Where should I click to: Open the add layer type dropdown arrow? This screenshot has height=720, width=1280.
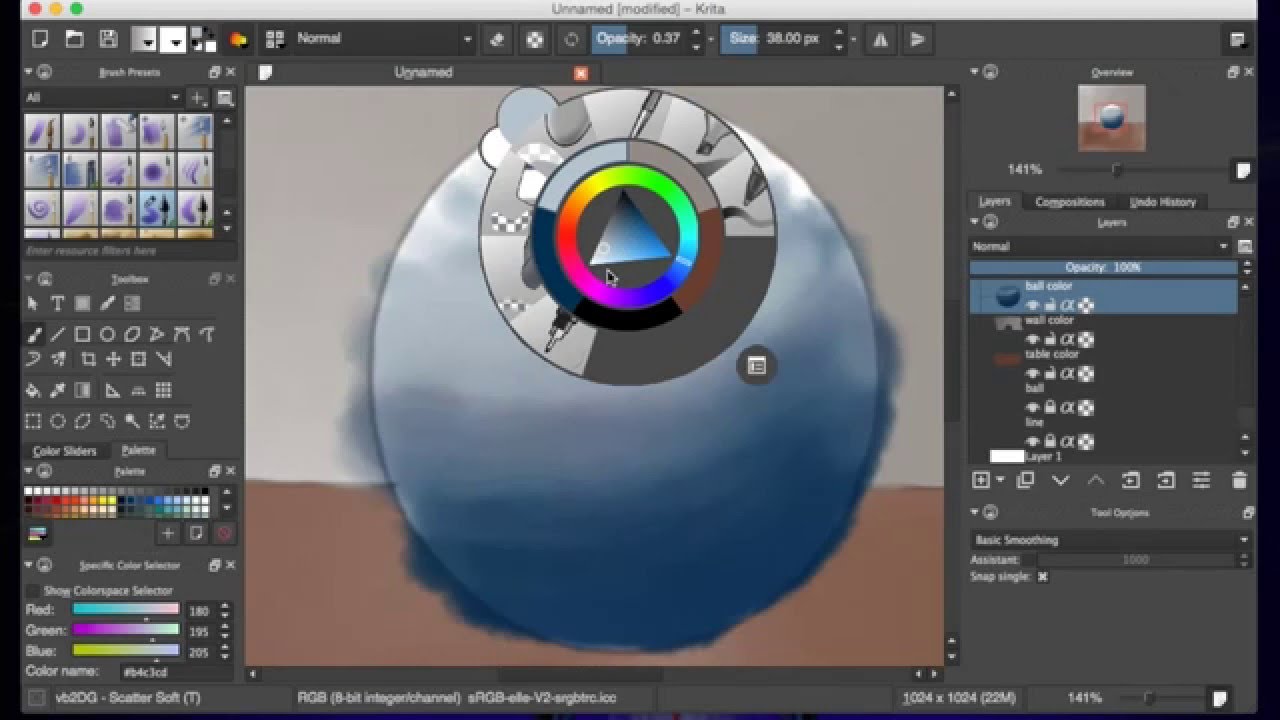click(1000, 481)
